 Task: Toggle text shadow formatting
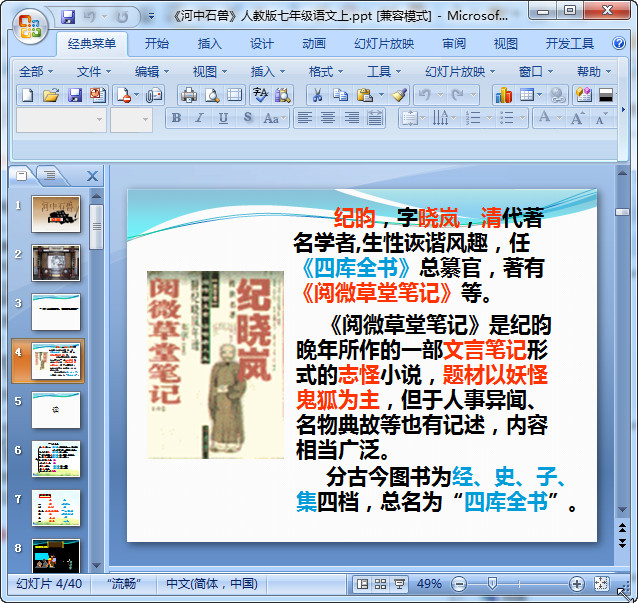coord(247,118)
